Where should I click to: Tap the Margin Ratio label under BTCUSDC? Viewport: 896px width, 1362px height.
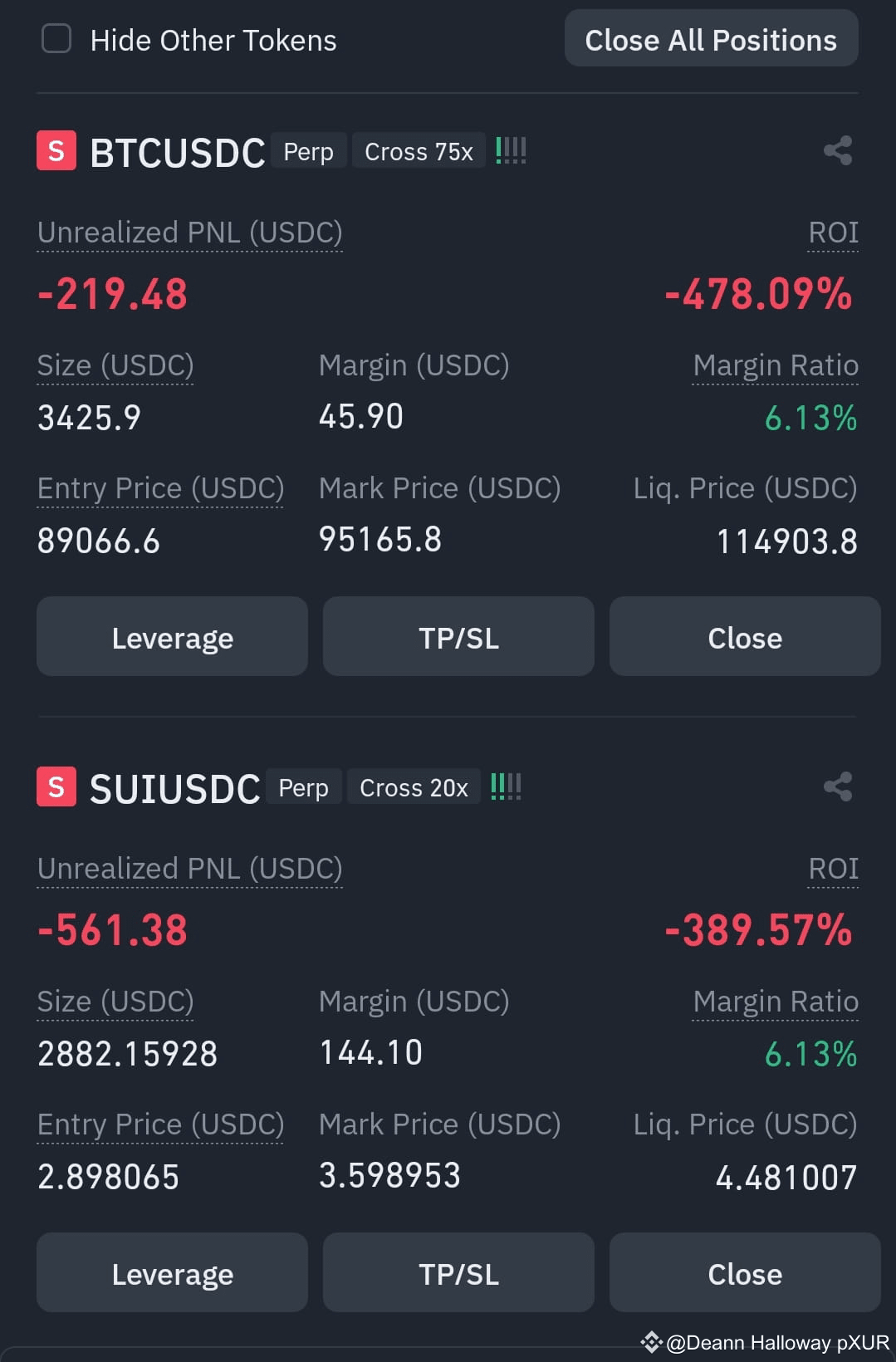(x=776, y=365)
